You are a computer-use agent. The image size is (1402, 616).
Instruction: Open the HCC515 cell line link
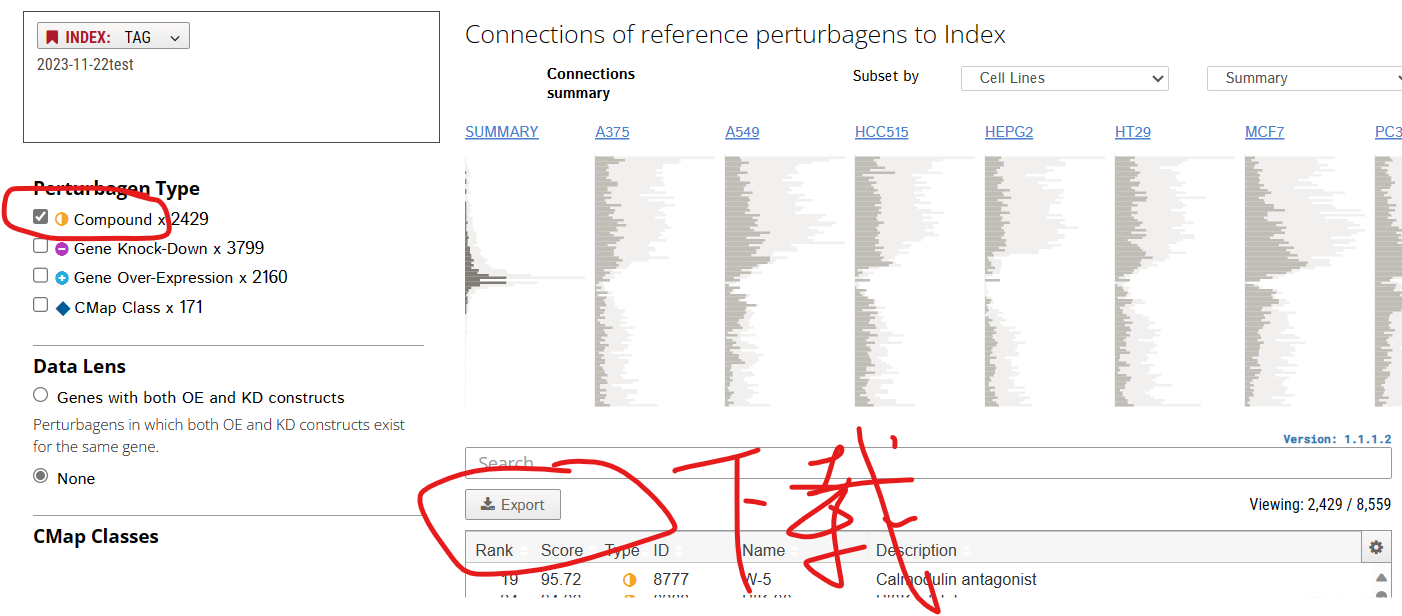pyautogui.click(x=882, y=132)
